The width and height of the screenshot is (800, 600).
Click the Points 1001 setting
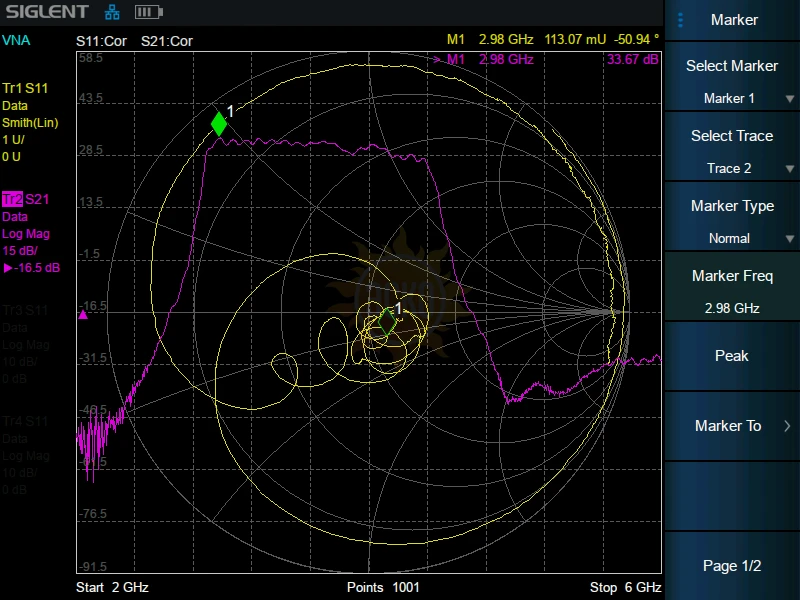pos(383,587)
